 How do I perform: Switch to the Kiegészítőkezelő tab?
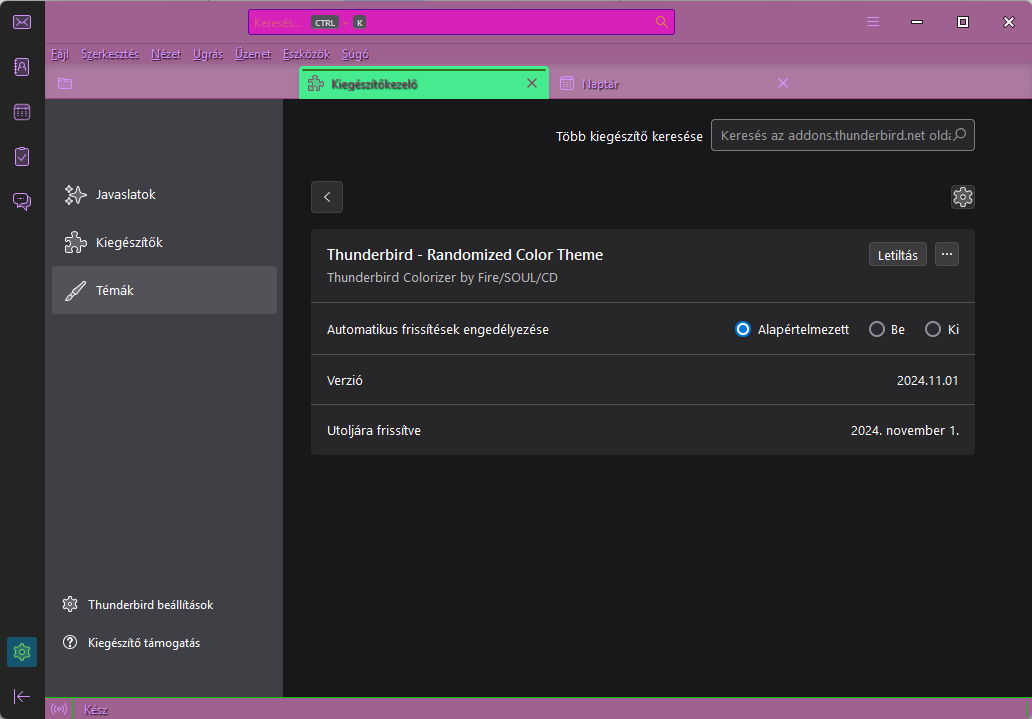click(x=424, y=84)
